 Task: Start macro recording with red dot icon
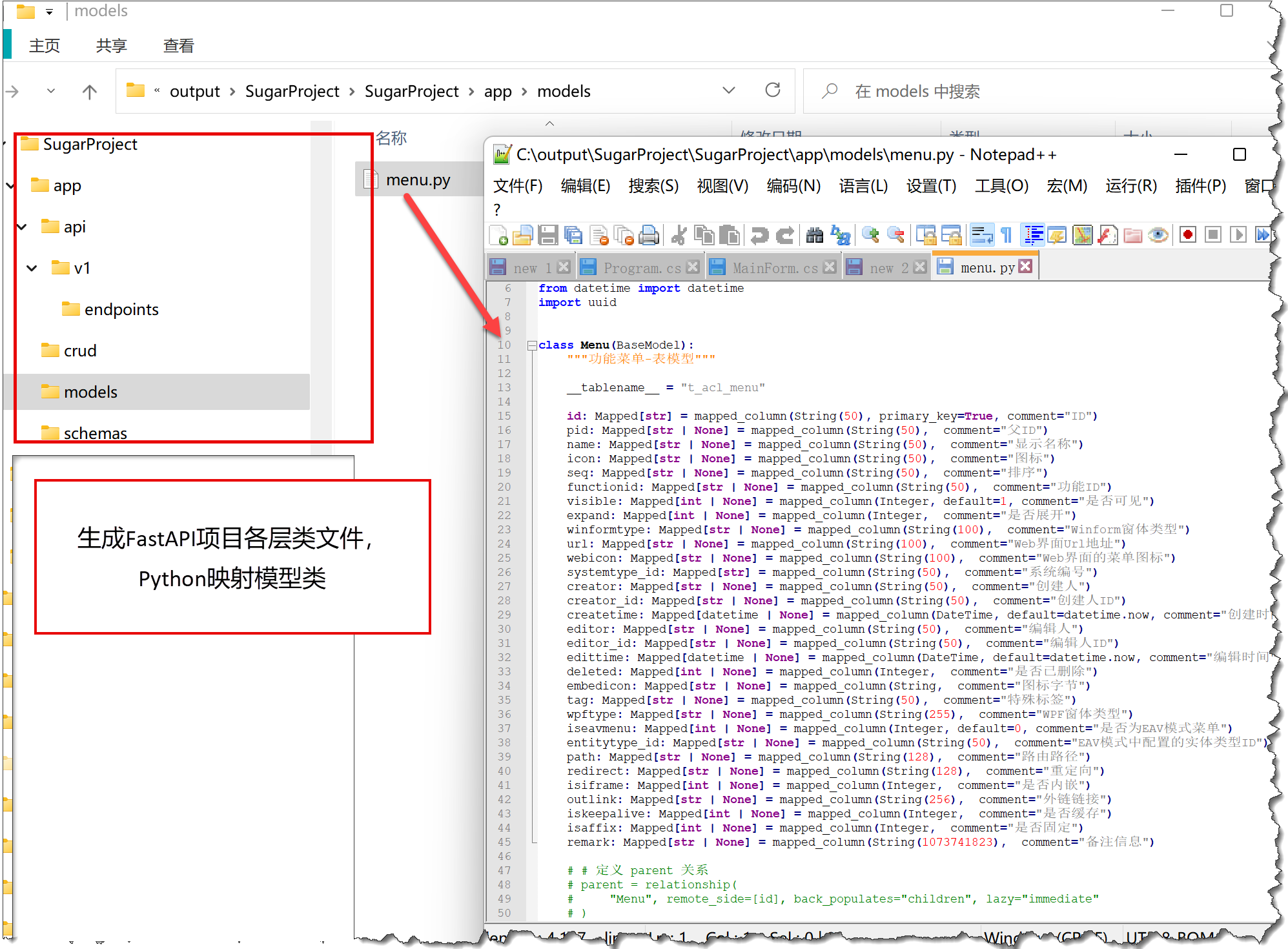(x=1187, y=236)
